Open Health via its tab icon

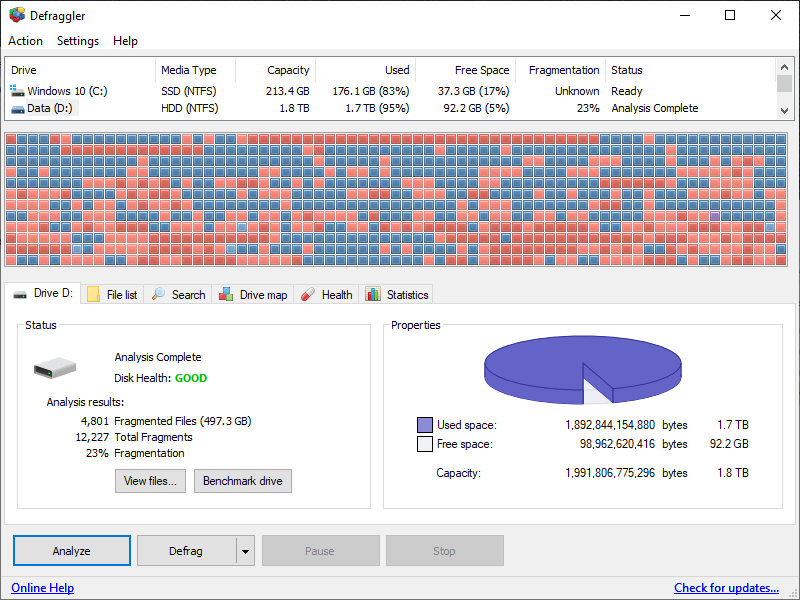click(x=308, y=294)
